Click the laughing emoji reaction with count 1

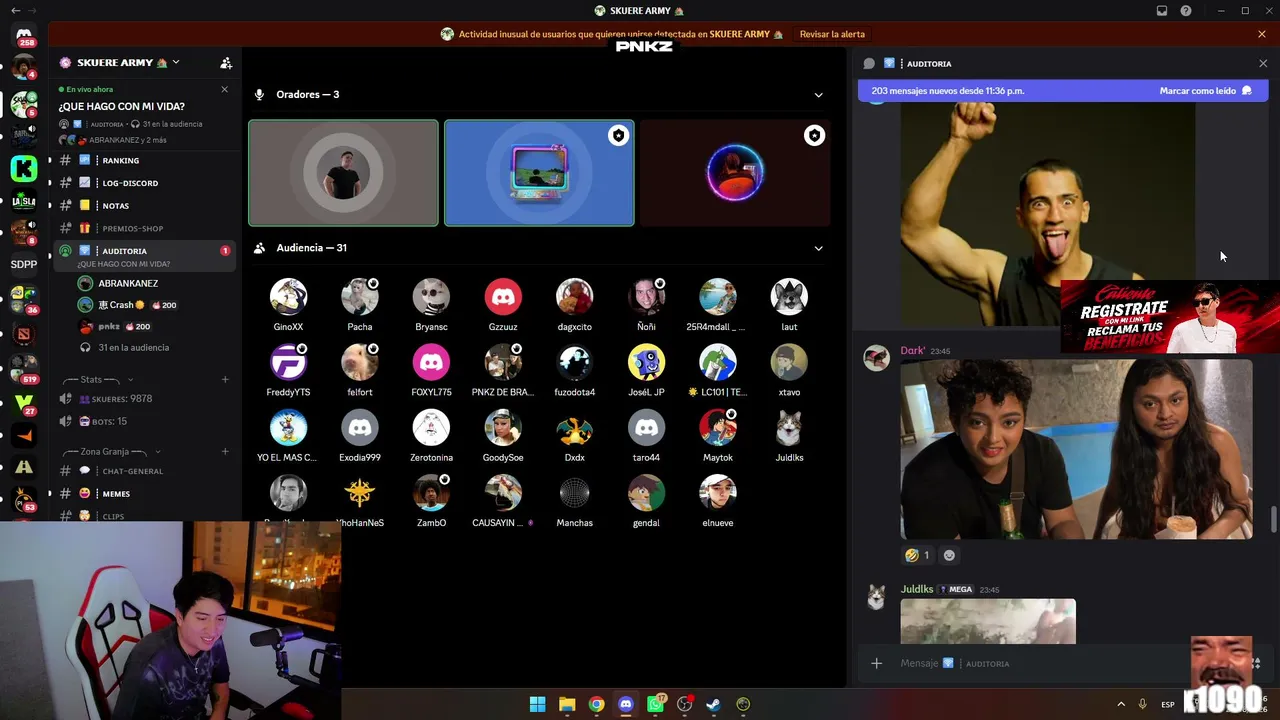[917, 555]
